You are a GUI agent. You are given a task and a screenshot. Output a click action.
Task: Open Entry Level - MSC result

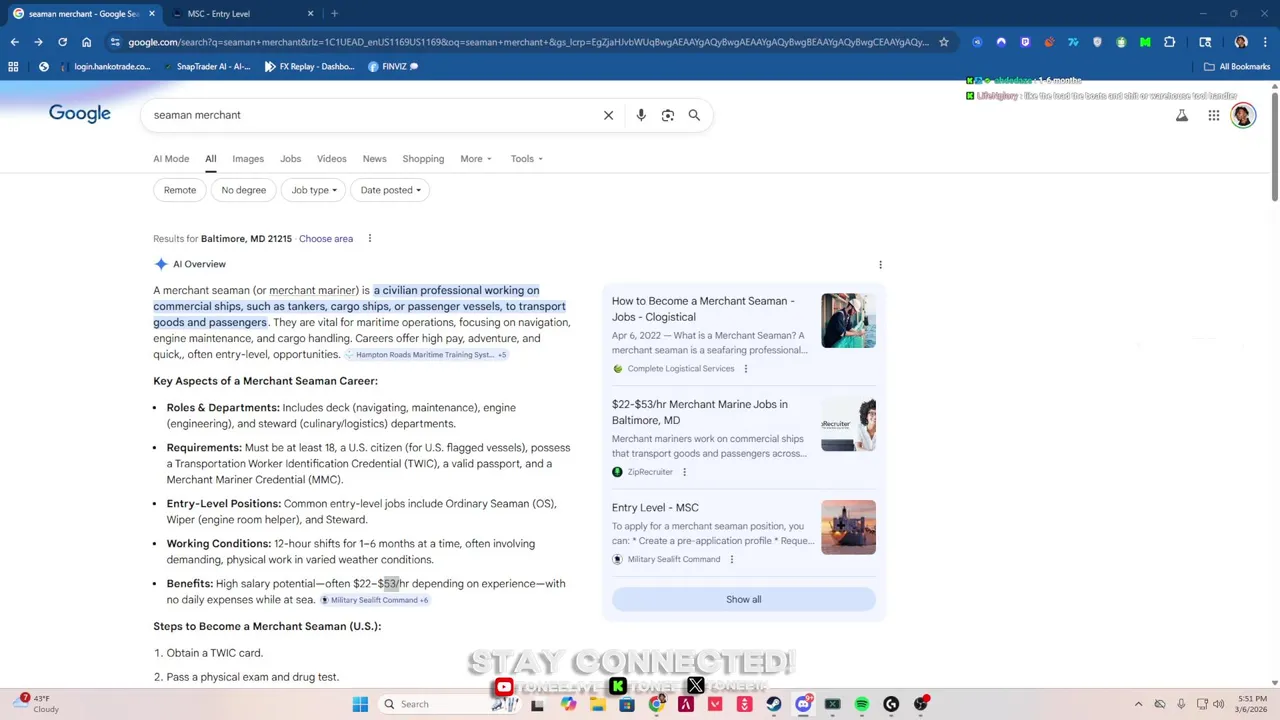655,508
